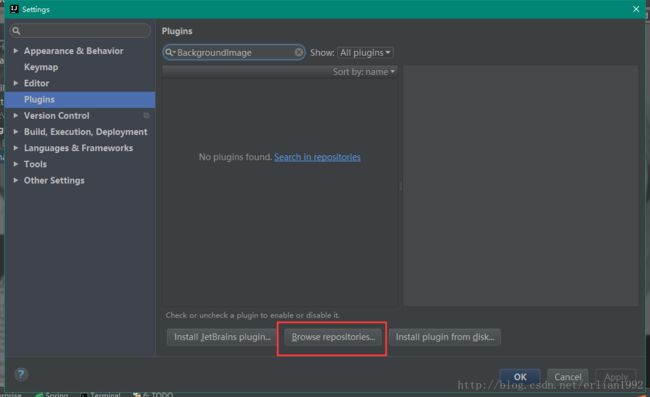Open the Sort by name dropdown

pos(363,72)
